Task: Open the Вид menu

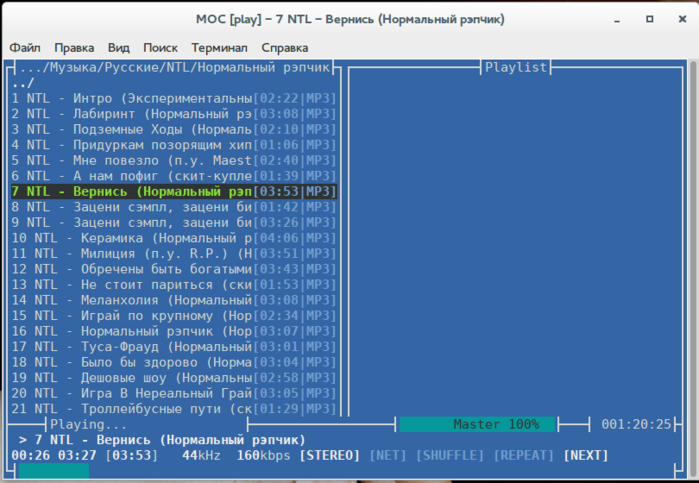Action: pyautogui.click(x=119, y=48)
